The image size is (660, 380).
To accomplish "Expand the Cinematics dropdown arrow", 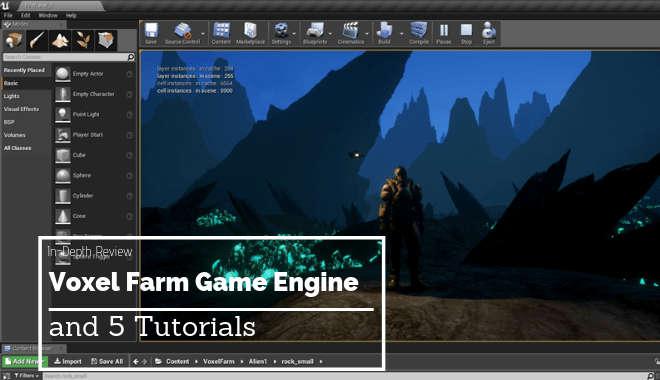I will (x=367, y=34).
